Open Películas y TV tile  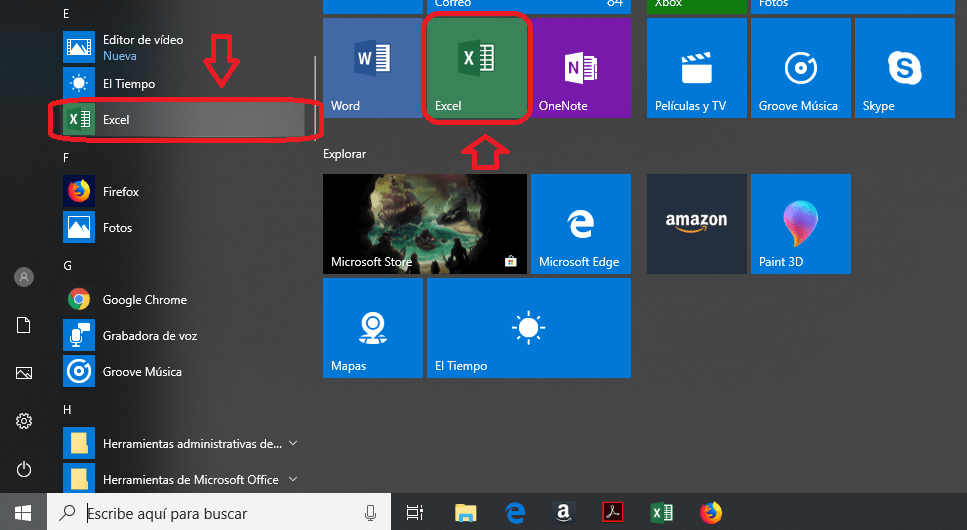click(x=697, y=68)
